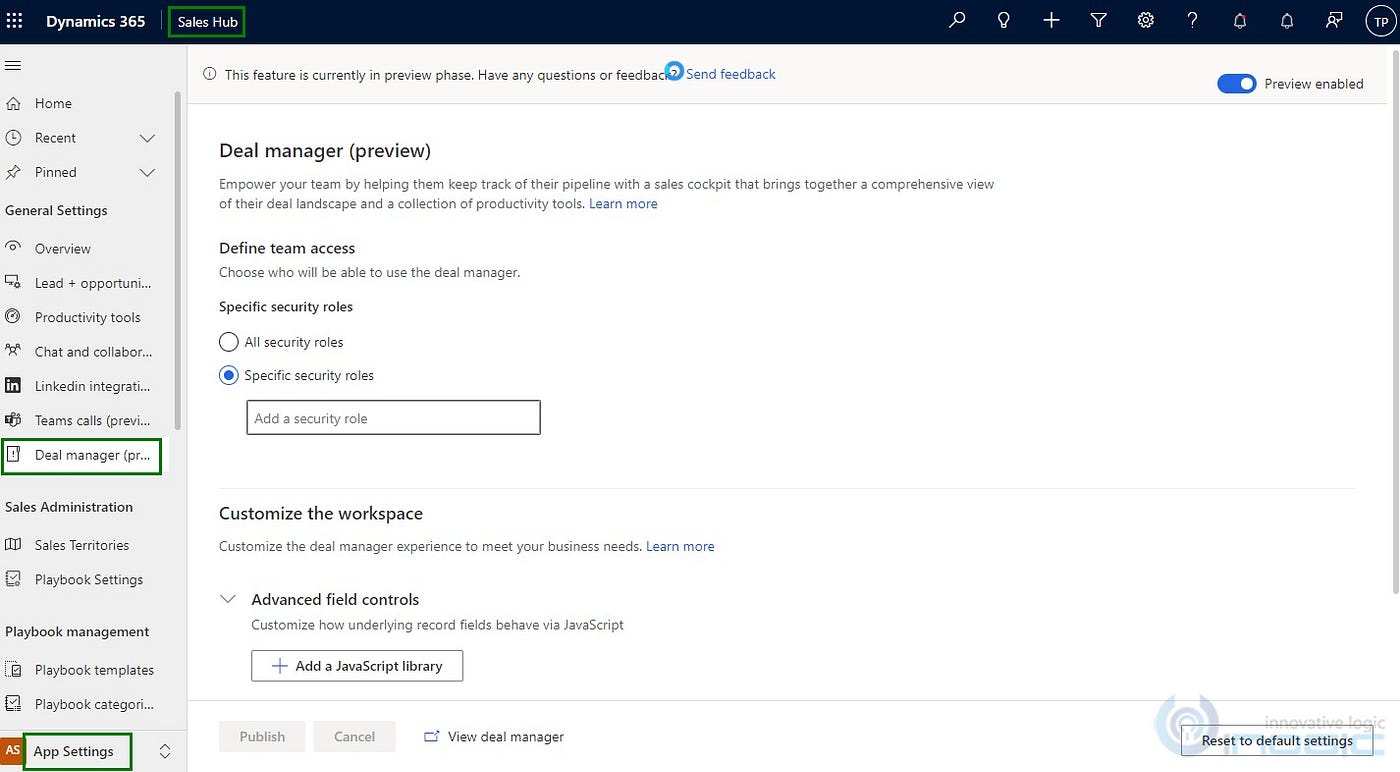Click Reset to default settings button
The width and height of the screenshot is (1400, 772).
point(1277,741)
